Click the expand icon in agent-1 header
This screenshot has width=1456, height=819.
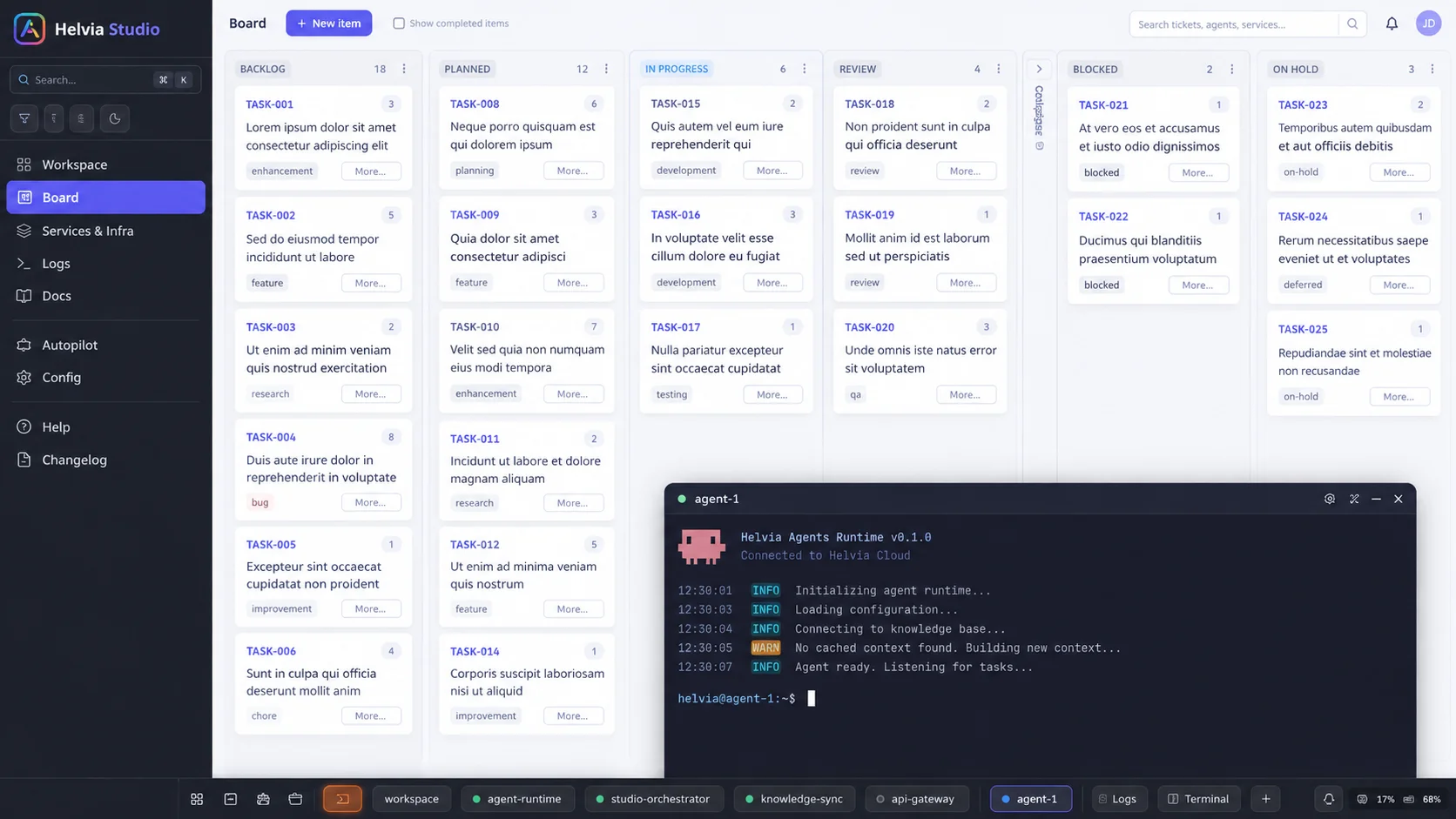tap(1354, 499)
